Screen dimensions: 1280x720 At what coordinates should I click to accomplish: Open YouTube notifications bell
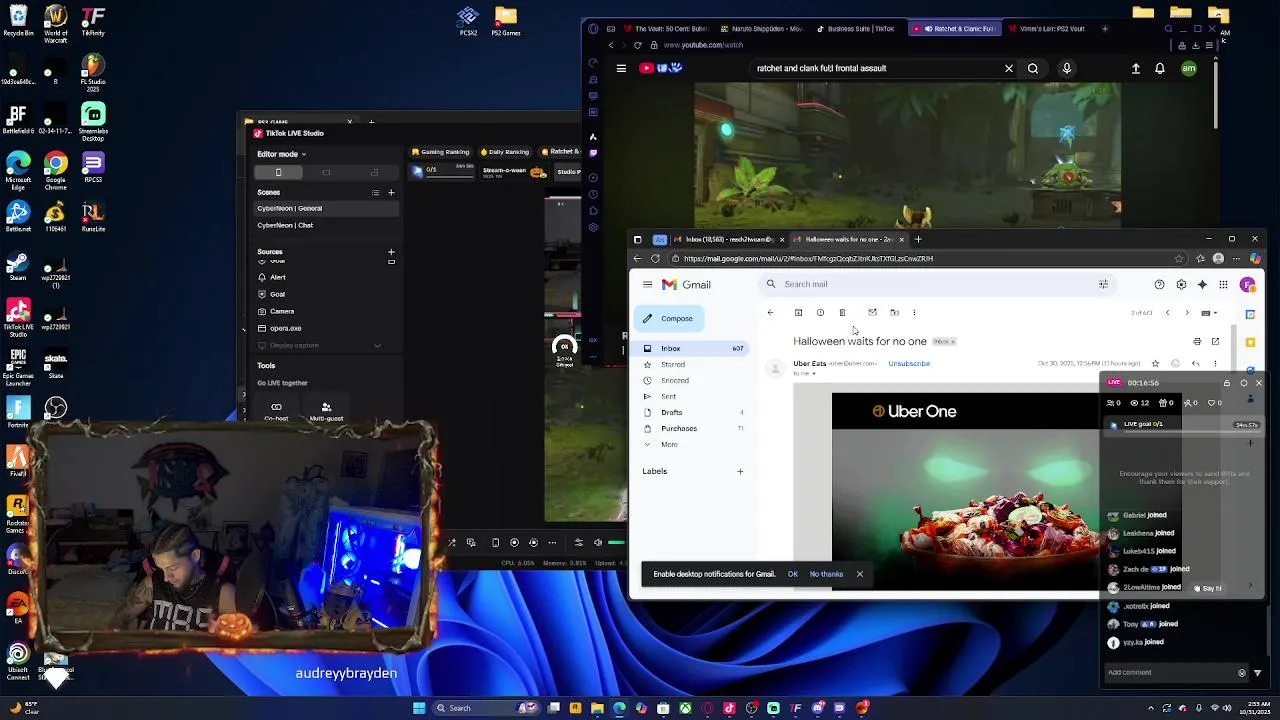(x=1160, y=69)
